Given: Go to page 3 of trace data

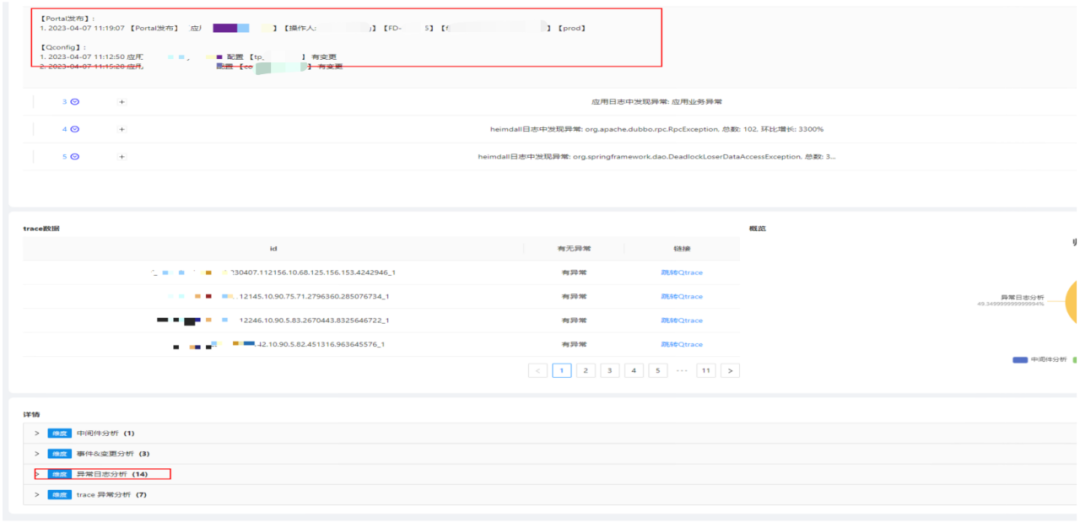Looking at the screenshot, I should click(610, 370).
